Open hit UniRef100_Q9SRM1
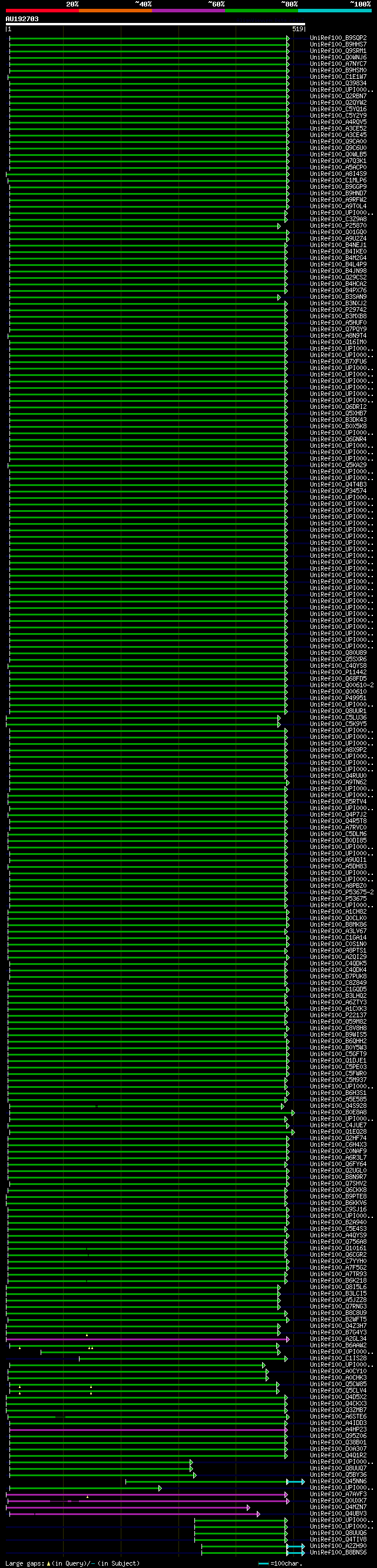377x1568 pixels. 338,51
